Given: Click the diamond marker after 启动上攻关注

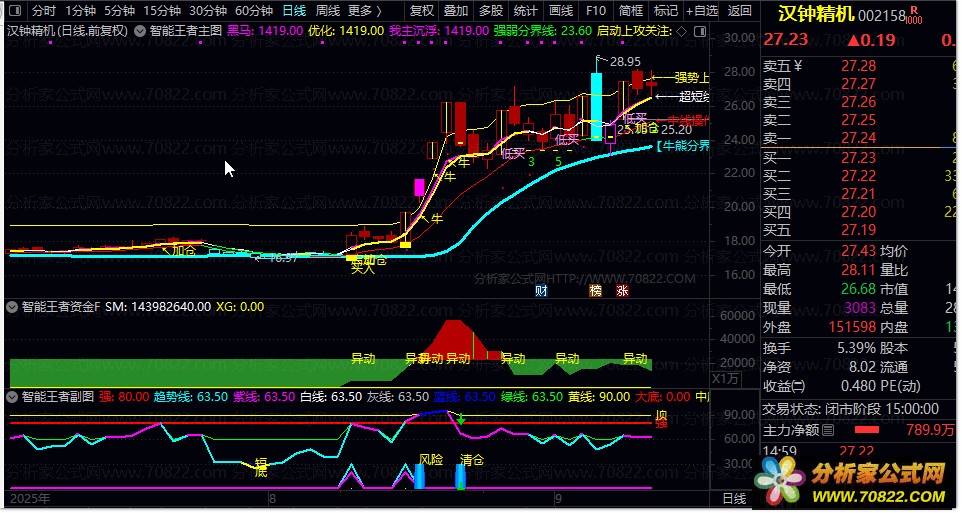Looking at the screenshot, I should [x=680, y=31].
